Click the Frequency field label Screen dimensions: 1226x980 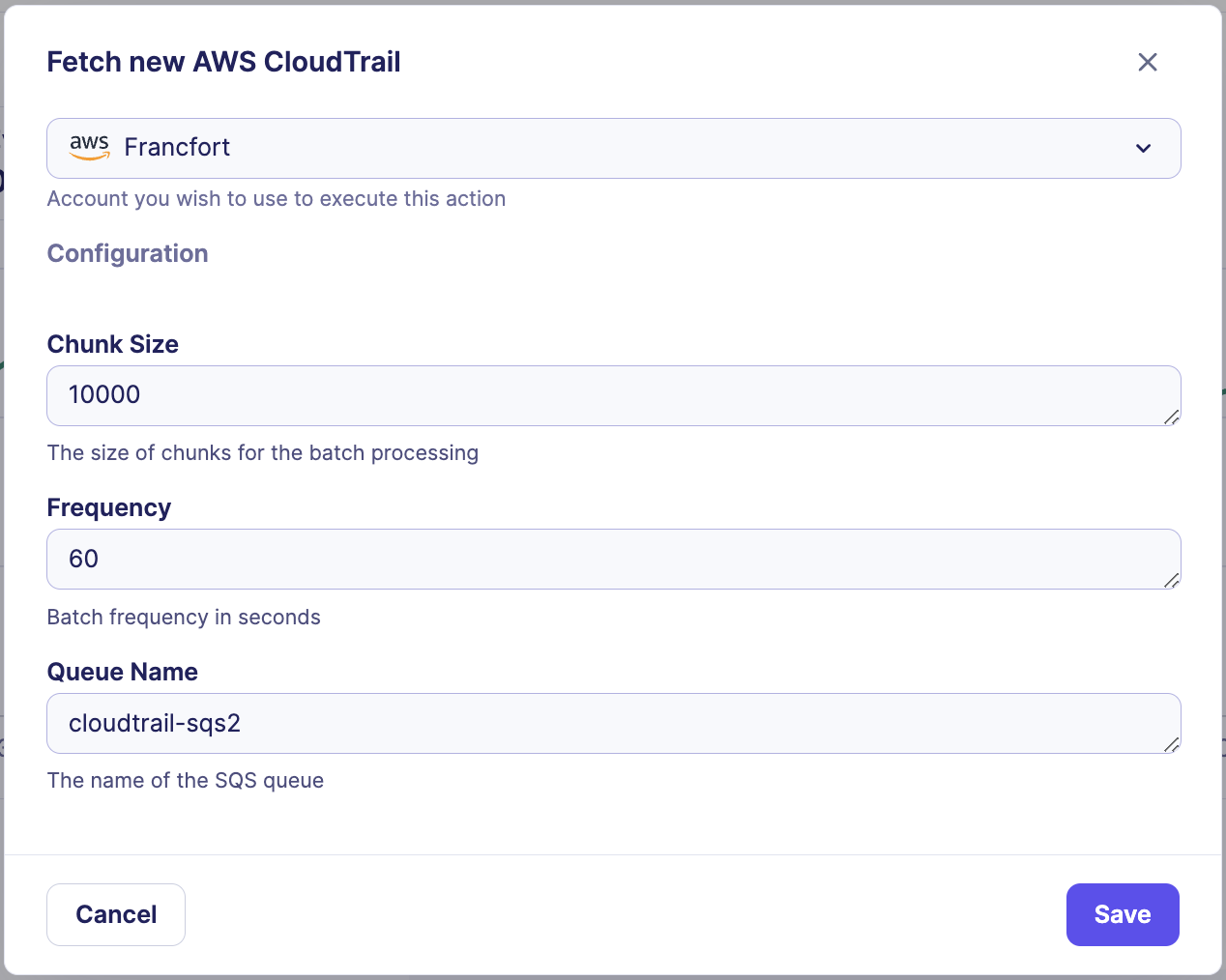tap(108, 507)
